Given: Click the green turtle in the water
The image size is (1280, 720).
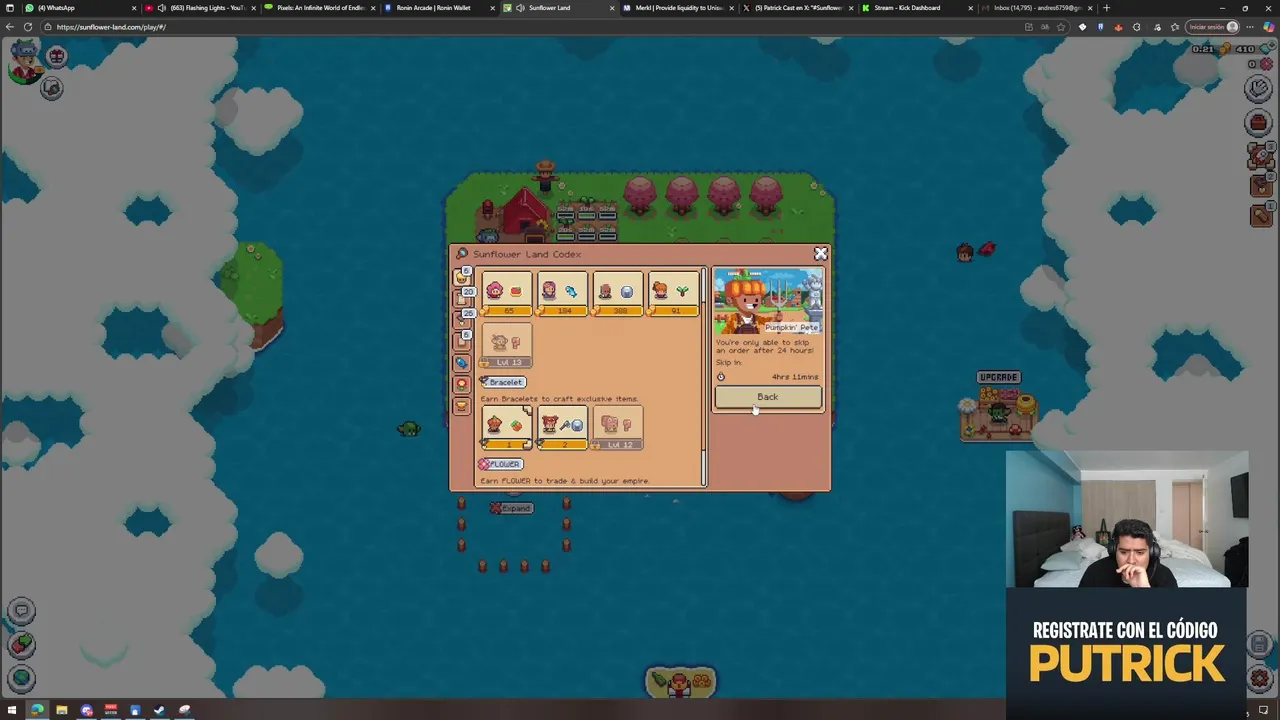Looking at the screenshot, I should click(x=409, y=428).
